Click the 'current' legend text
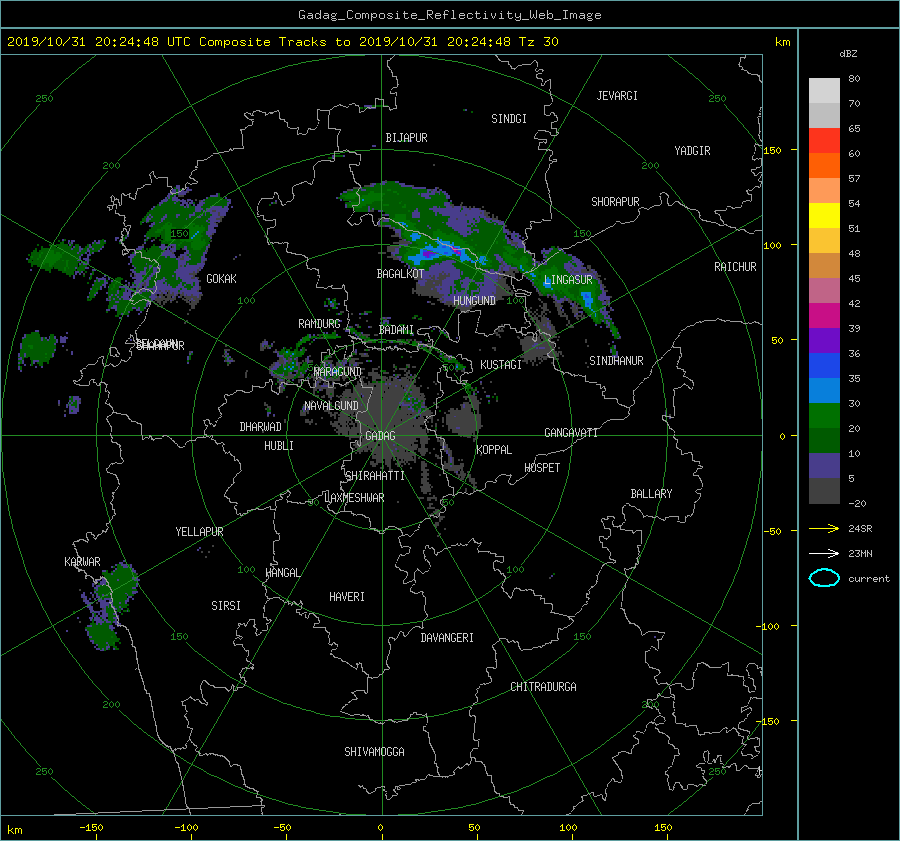This screenshot has height=841, width=900. pyautogui.click(x=868, y=579)
